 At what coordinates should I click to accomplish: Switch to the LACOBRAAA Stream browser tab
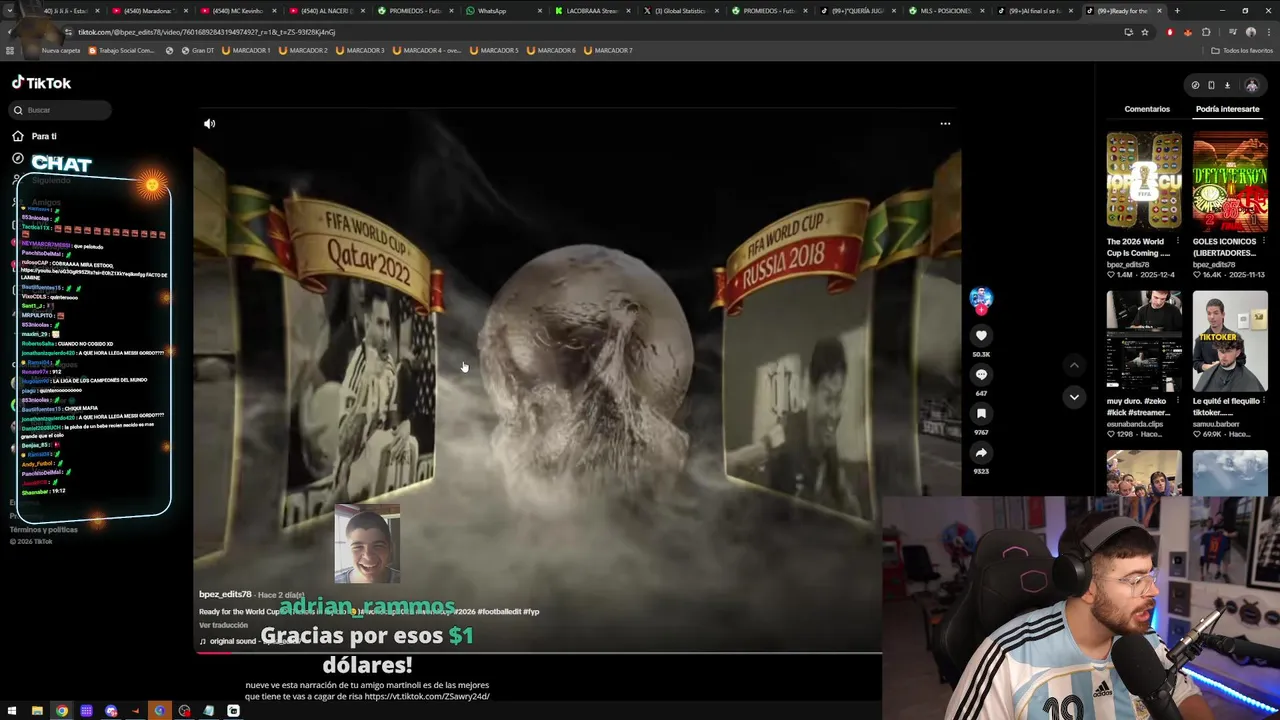[x=593, y=11]
